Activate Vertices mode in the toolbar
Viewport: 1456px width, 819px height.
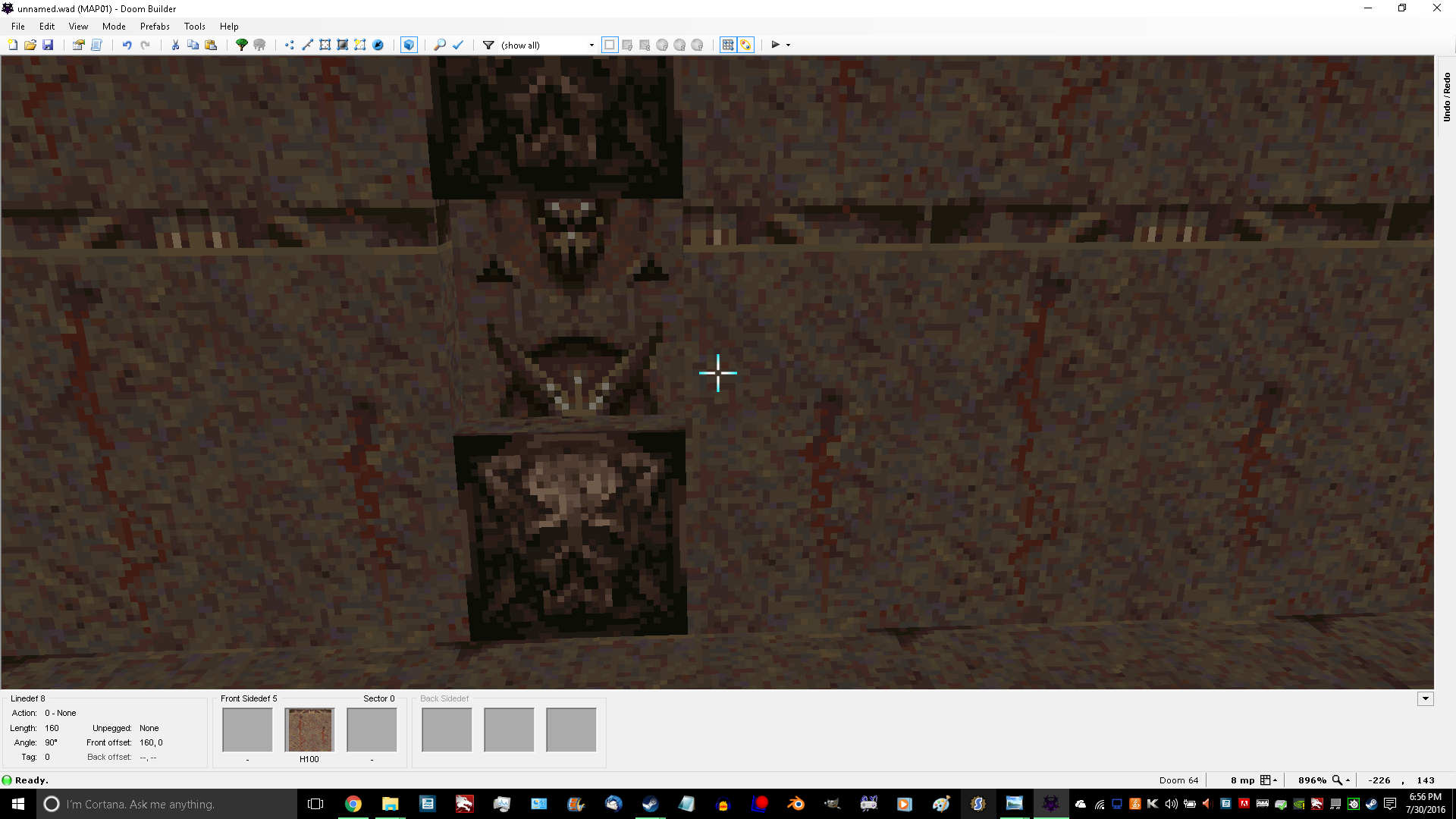point(288,45)
